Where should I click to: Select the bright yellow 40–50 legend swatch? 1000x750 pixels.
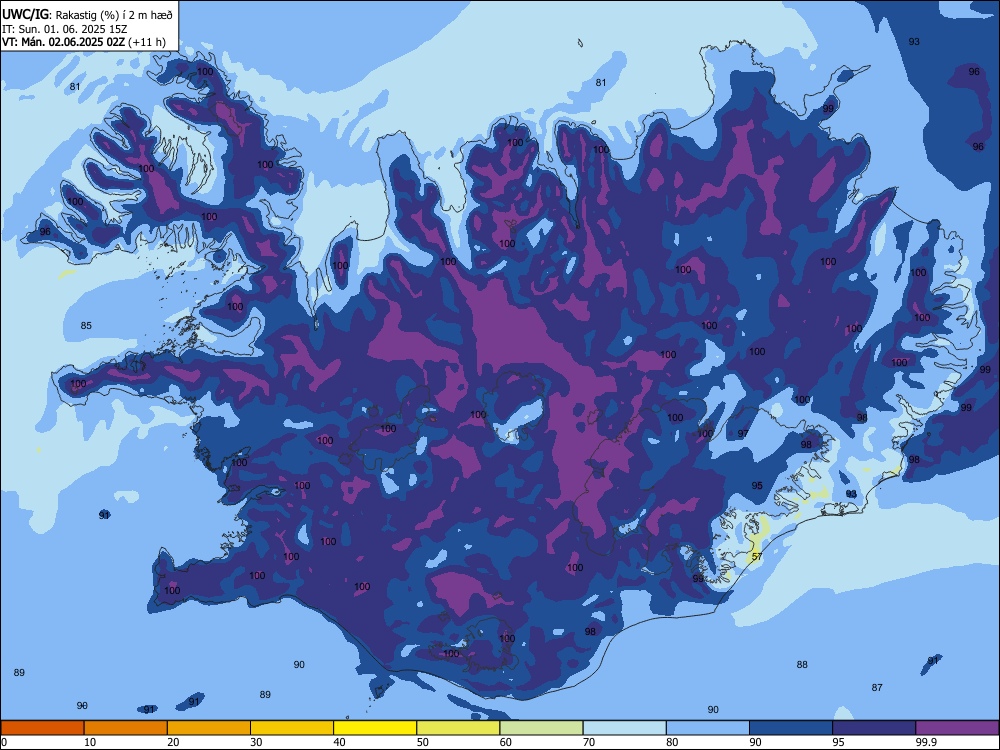[375, 728]
